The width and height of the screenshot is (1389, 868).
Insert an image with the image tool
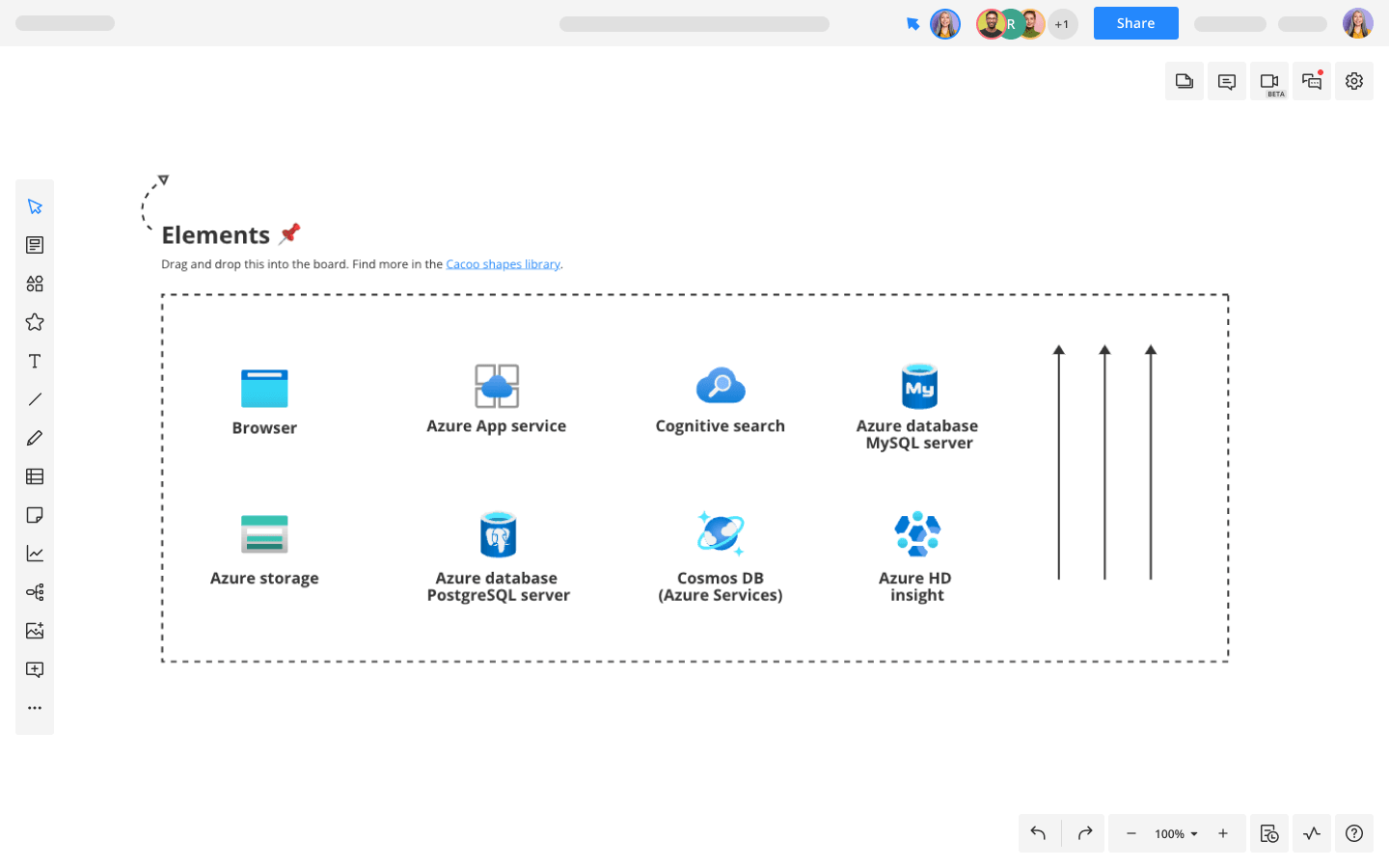click(35, 631)
